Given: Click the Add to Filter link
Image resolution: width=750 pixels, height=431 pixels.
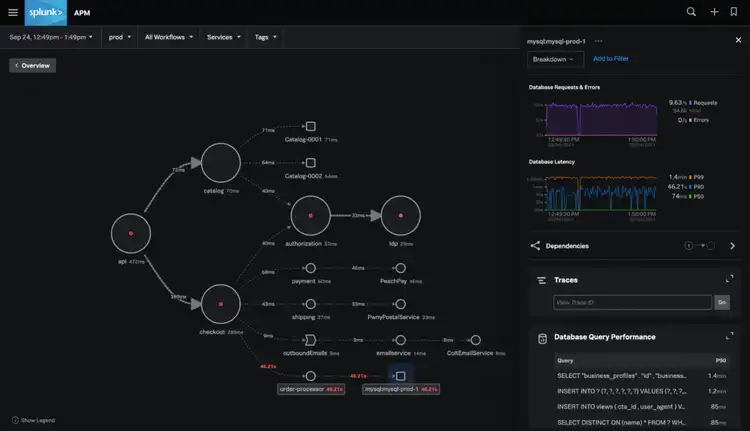Looking at the screenshot, I should [x=611, y=59].
